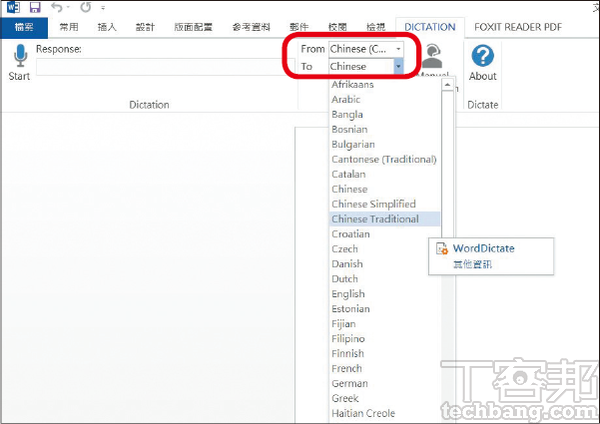
Task: Click language list scroll up arrow
Action: tap(447, 84)
